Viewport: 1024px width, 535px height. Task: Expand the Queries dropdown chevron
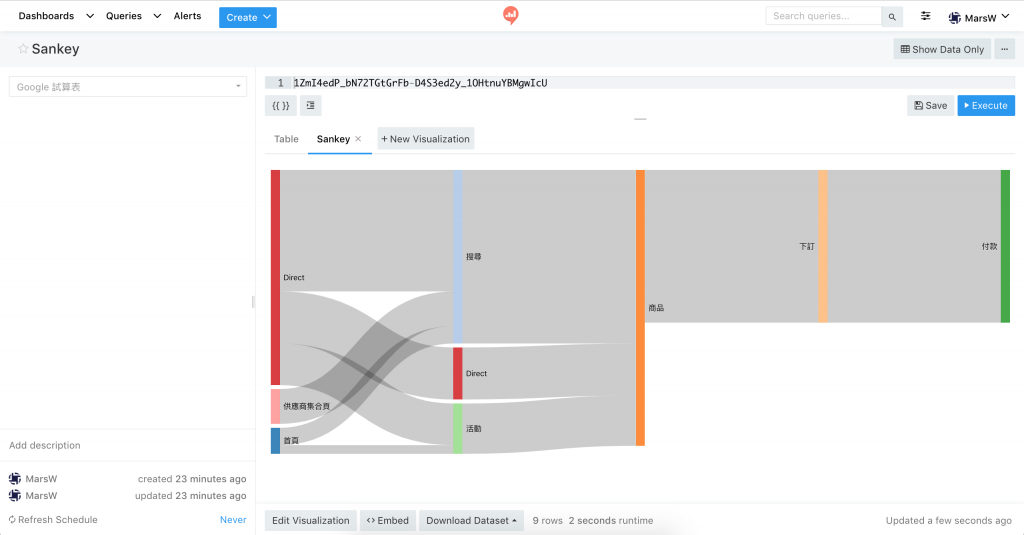pyautogui.click(x=157, y=16)
